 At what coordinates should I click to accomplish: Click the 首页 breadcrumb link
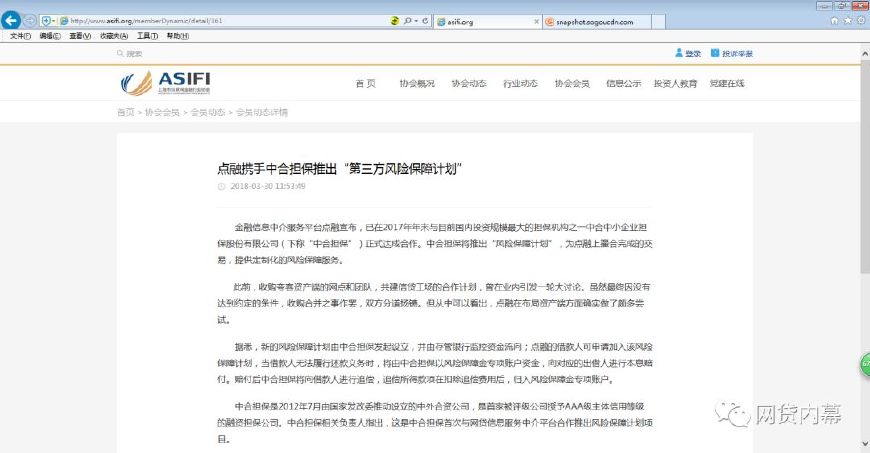[125, 112]
